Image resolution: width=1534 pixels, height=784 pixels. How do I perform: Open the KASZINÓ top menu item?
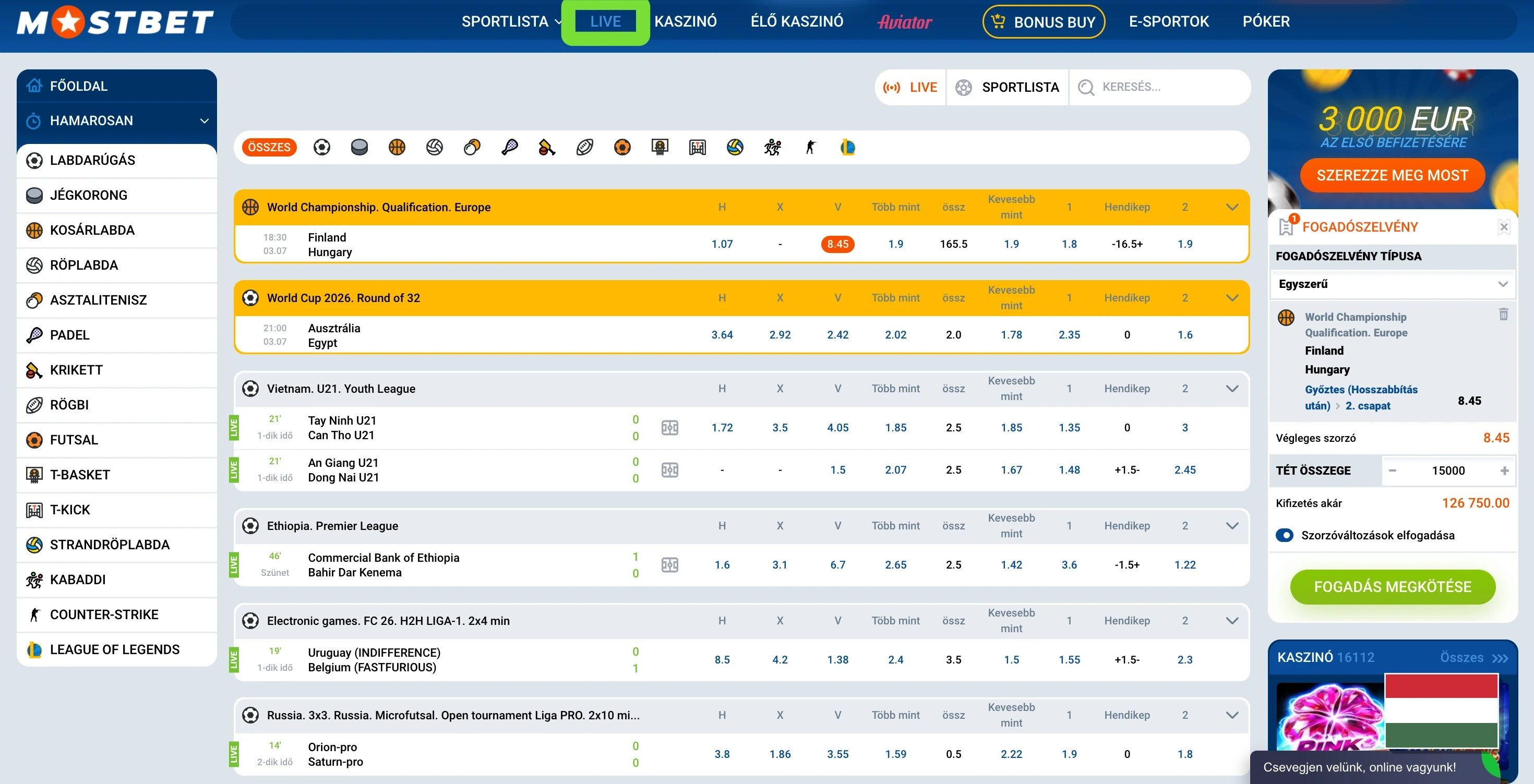tap(686, 21)
